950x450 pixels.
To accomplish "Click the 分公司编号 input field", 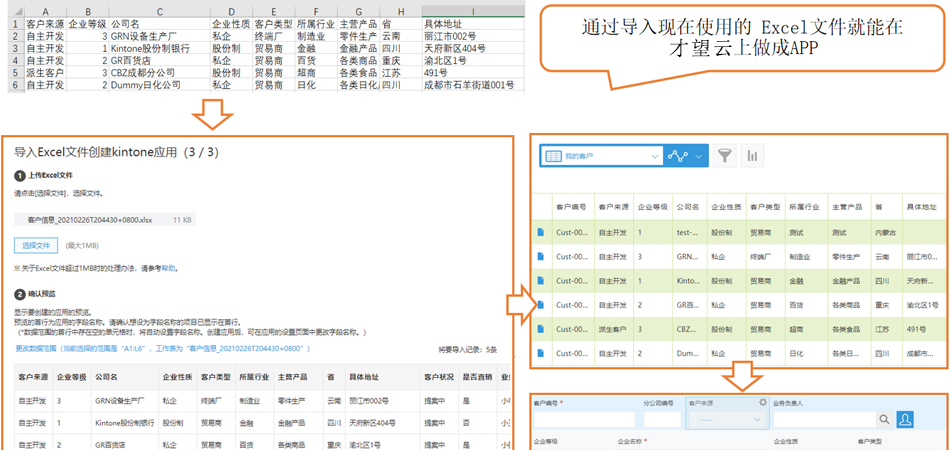I will pyautogui.click(x=663, y=419).
